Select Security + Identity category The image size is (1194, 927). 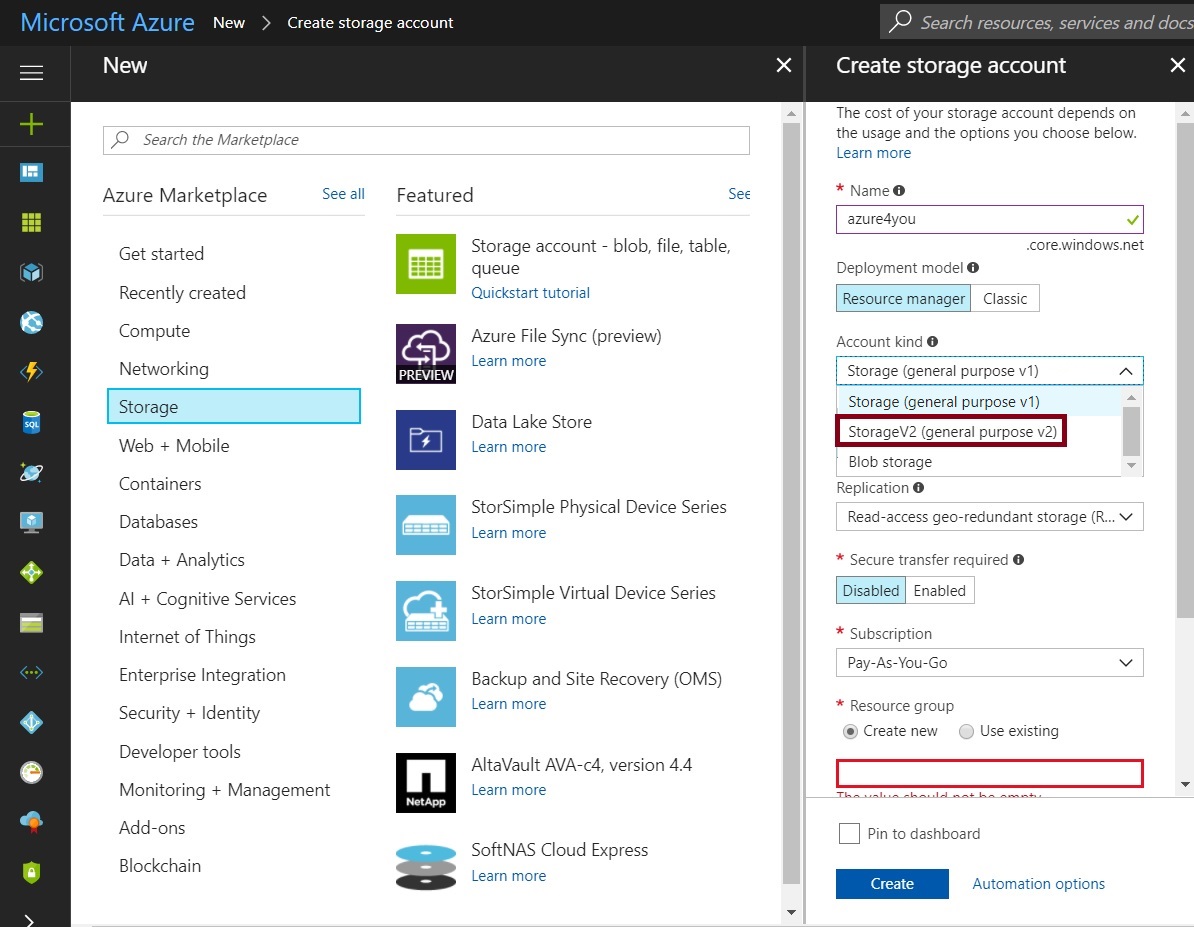190,713
